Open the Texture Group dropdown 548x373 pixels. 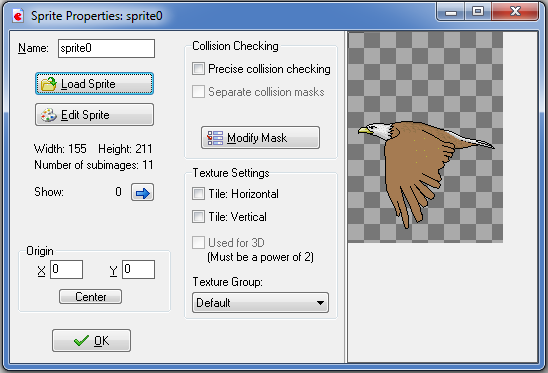tap(260, 302)
